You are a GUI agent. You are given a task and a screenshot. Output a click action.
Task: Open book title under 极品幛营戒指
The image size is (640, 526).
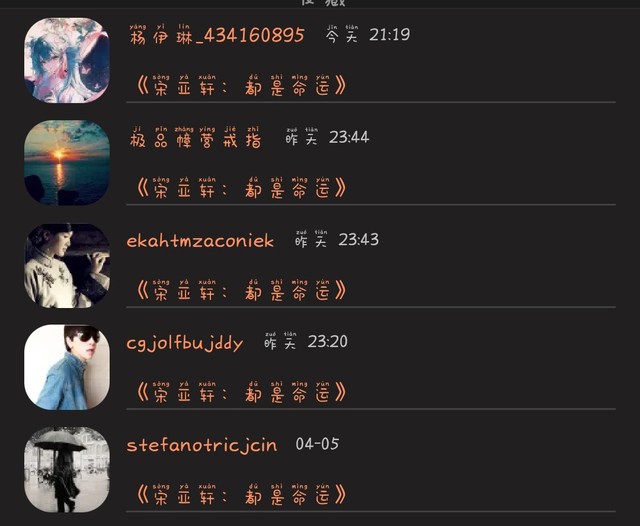coord(241,188)
